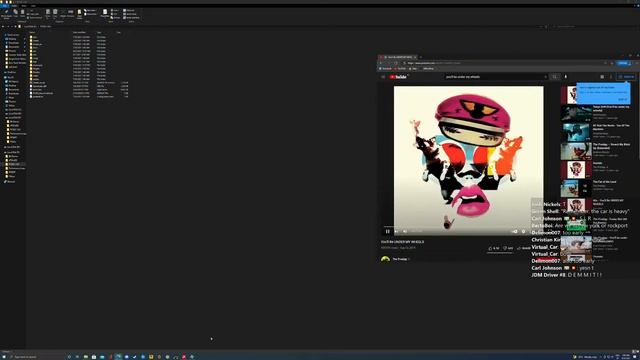This screenshot has height=360, width=640.
Task: Open Properties from the ribbon
Action: pyautogui.click(x=105, y=13)
